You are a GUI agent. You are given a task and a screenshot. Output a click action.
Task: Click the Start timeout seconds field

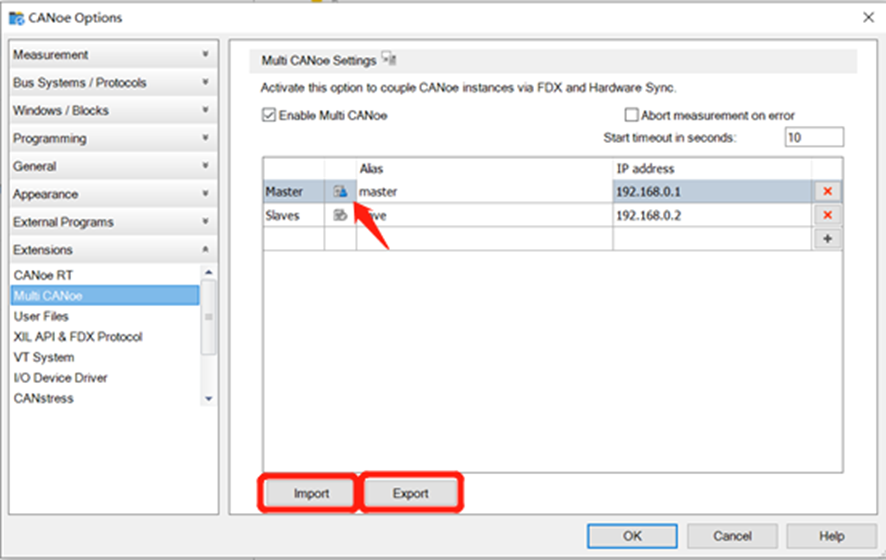[814, 137]
